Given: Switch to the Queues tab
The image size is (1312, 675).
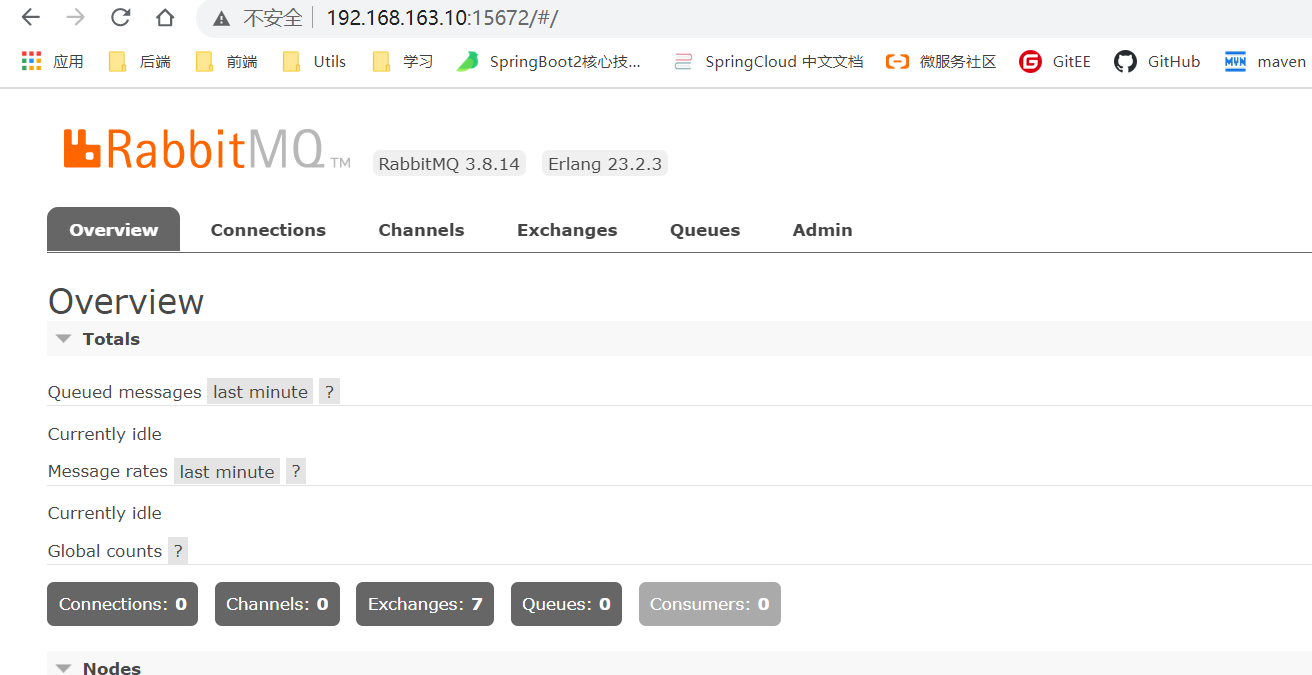Looking at the screenshot, I should coord(705,230).
